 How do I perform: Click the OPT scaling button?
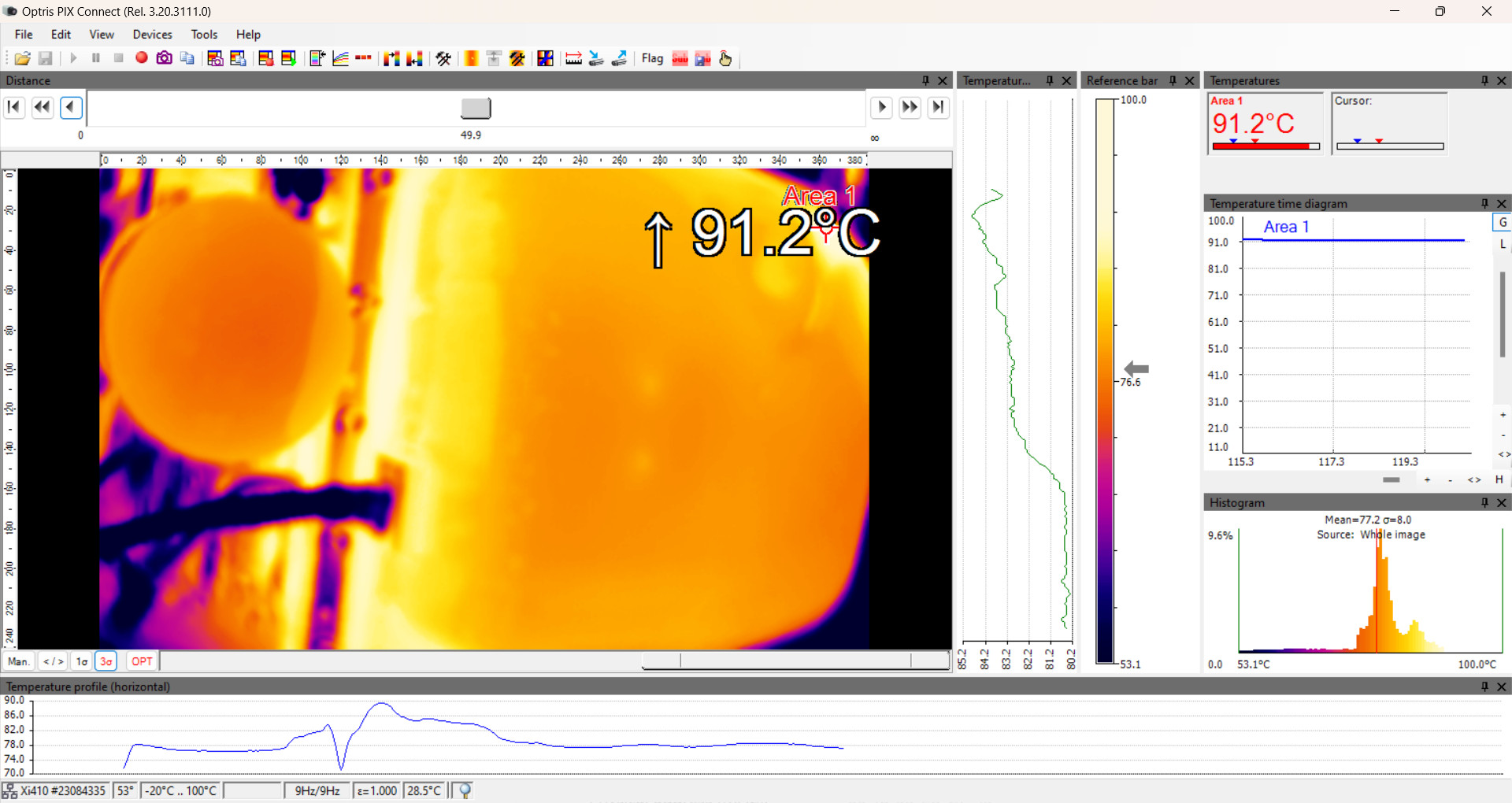coord(140,661)
